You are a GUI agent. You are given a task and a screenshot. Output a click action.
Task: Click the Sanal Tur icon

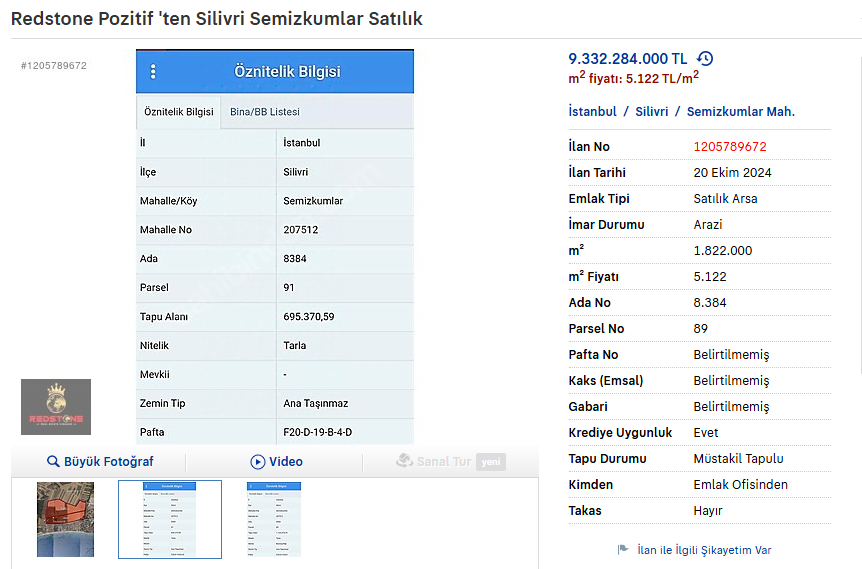[x=404, y=461]
